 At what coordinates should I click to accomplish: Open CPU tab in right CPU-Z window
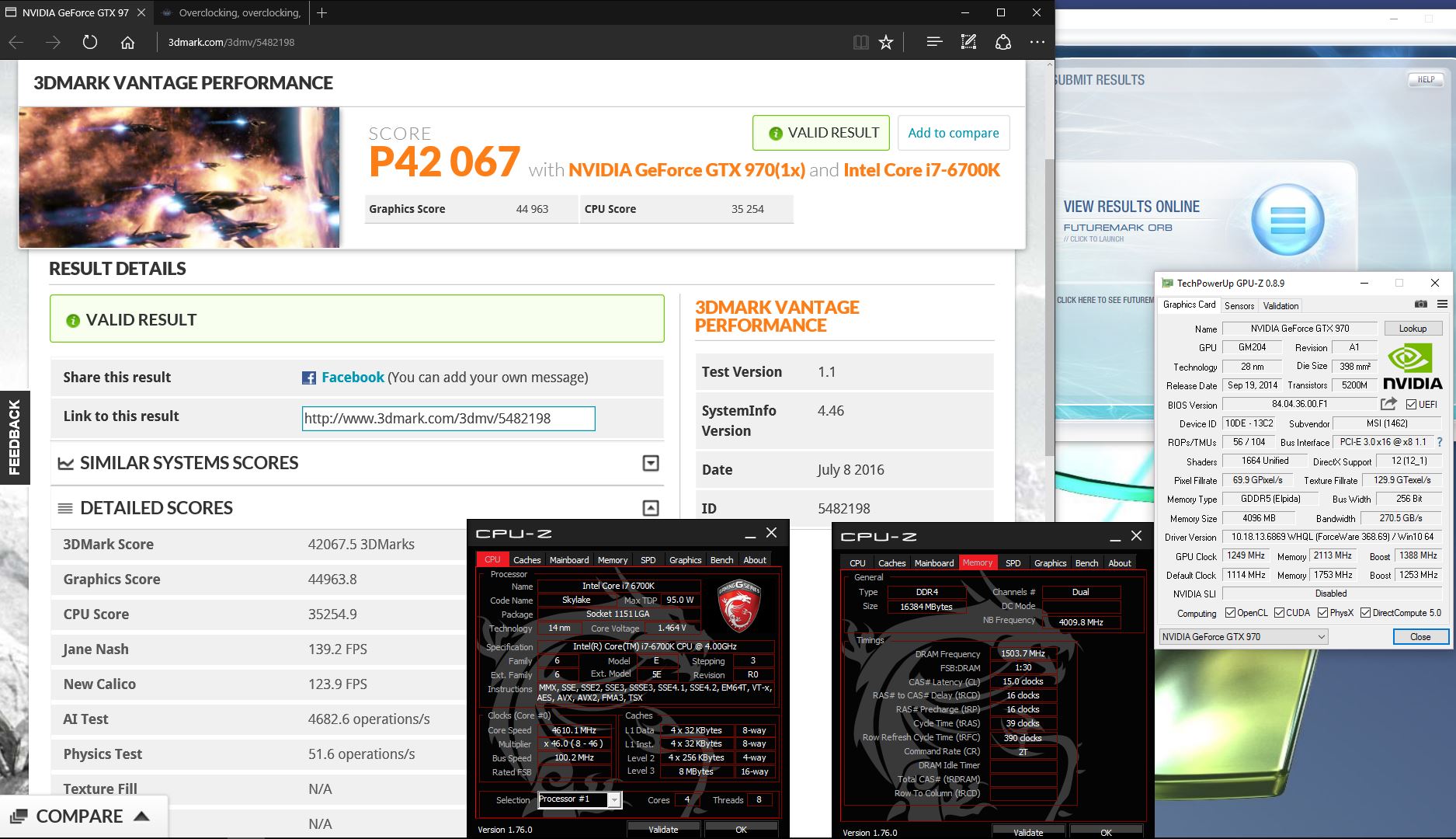[857, 562]
